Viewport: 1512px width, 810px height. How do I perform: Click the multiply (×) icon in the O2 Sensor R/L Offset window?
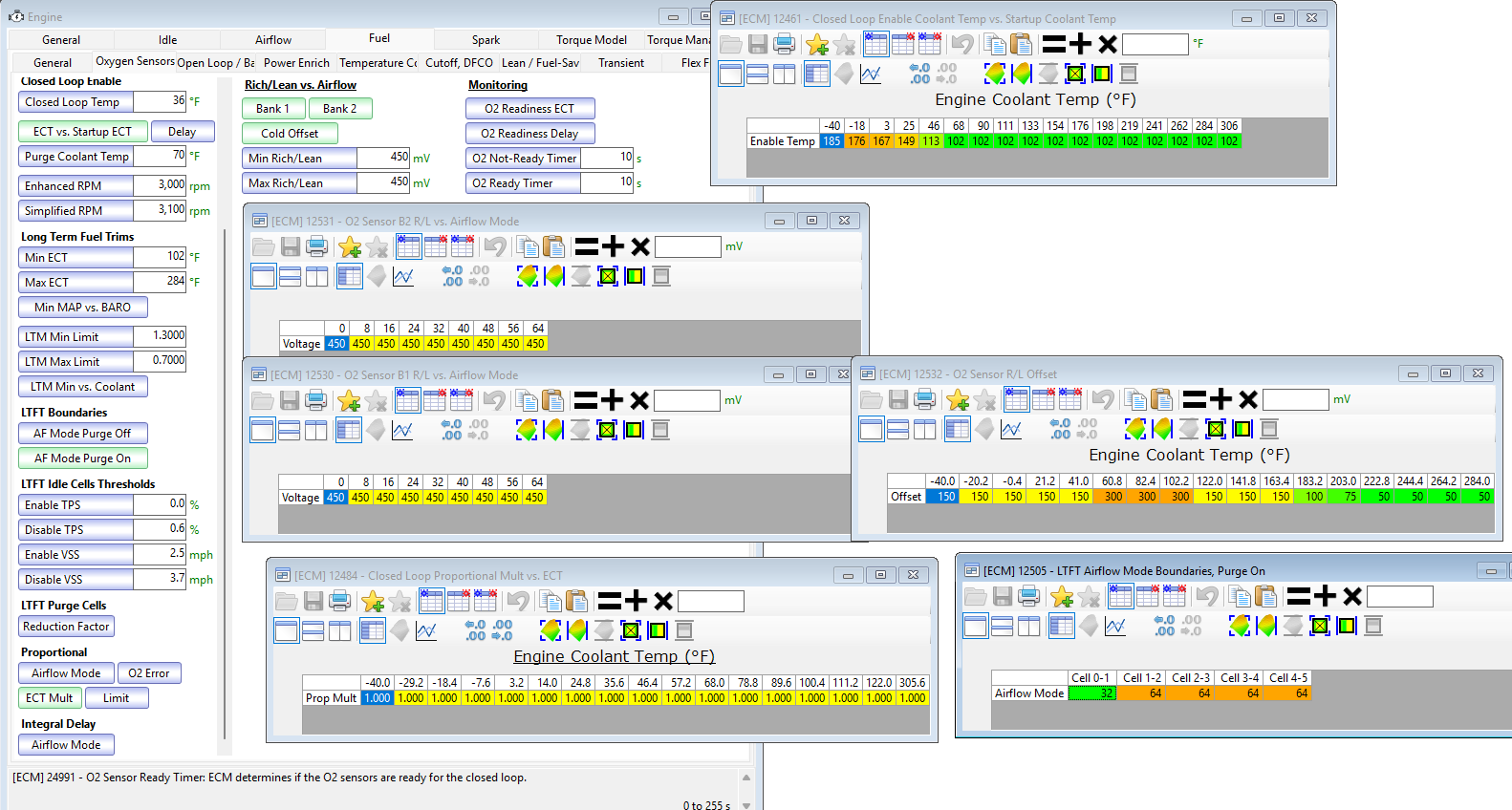tap(1248, 399)
